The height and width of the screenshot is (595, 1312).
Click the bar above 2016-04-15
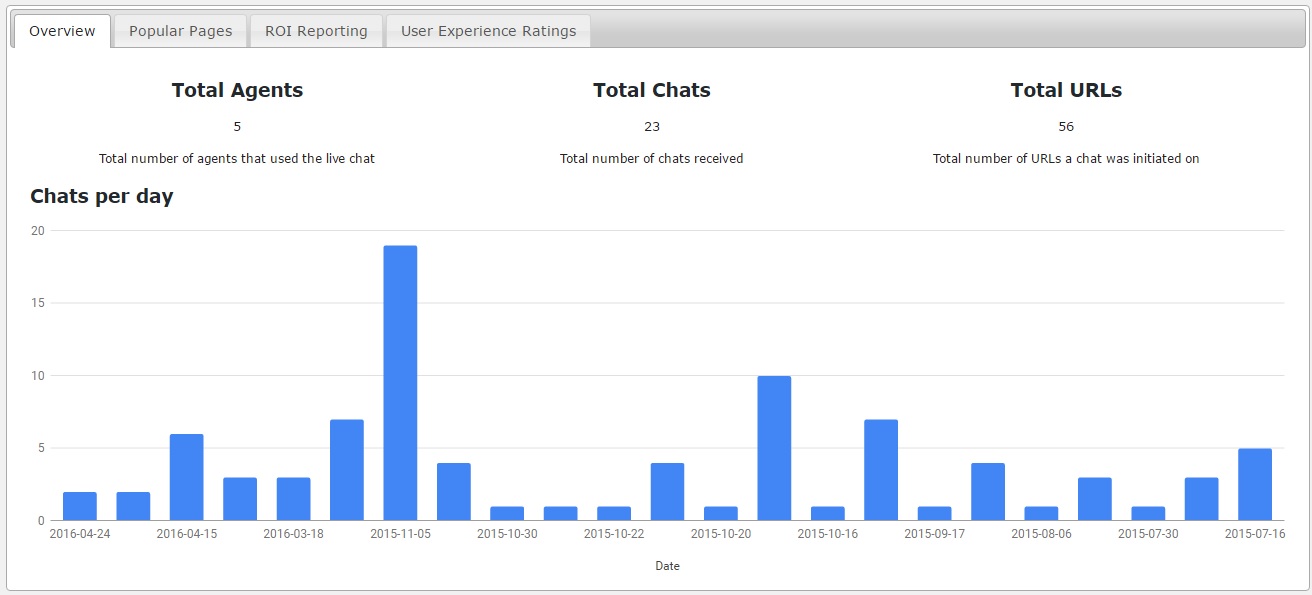(x=187, y=477)
